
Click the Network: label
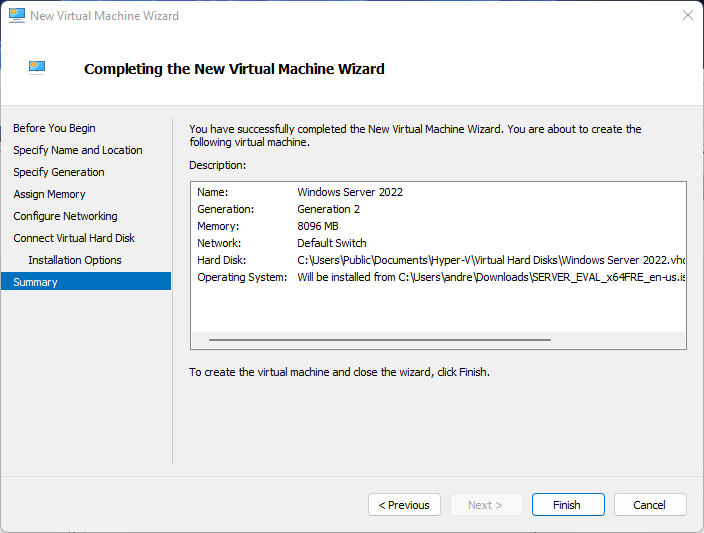click(219, 243)
